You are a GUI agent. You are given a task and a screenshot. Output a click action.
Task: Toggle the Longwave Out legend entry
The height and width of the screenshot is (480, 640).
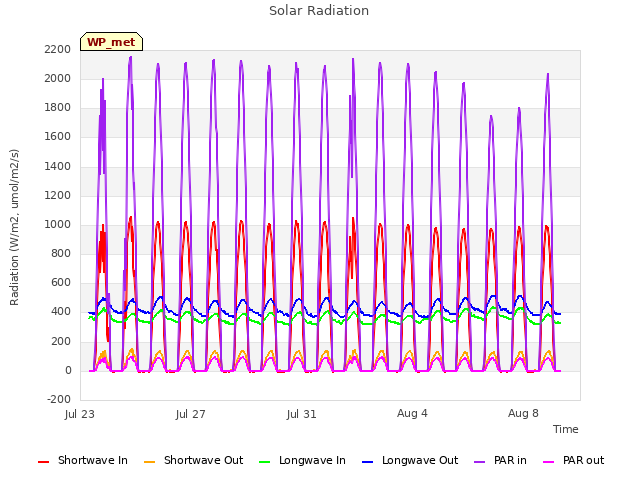tap(410, 460)
